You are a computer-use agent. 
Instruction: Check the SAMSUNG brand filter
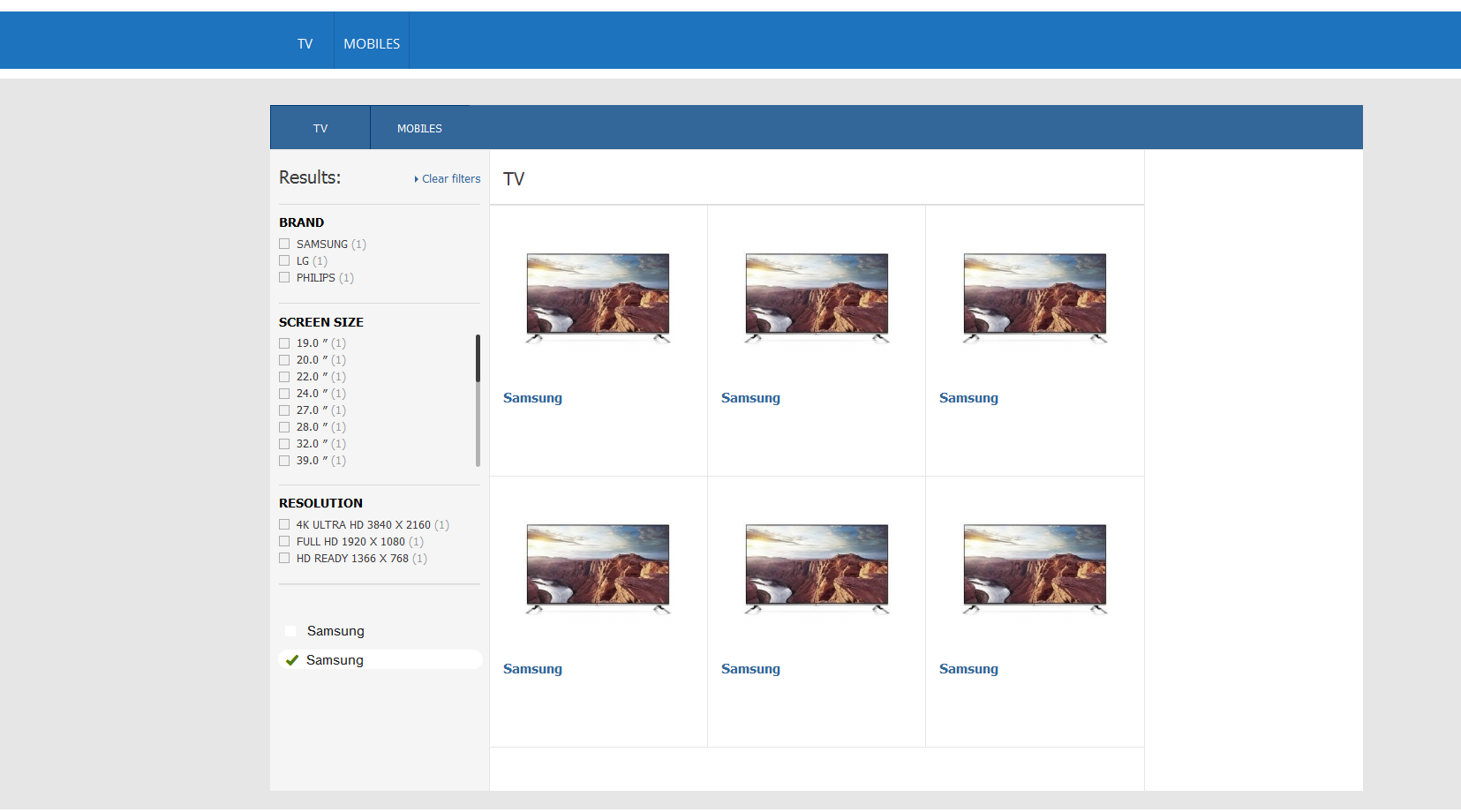pos(284,244)
